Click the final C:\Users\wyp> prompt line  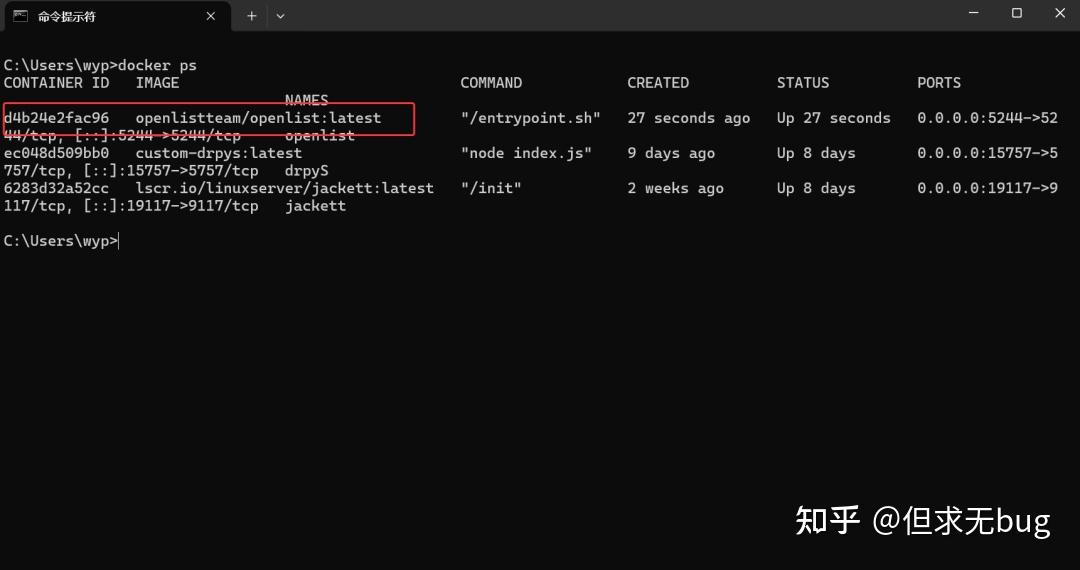(61, 241)
